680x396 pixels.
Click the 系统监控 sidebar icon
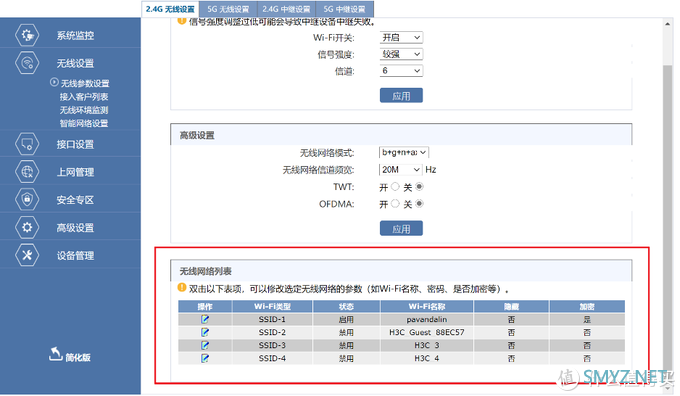(27, 35)
